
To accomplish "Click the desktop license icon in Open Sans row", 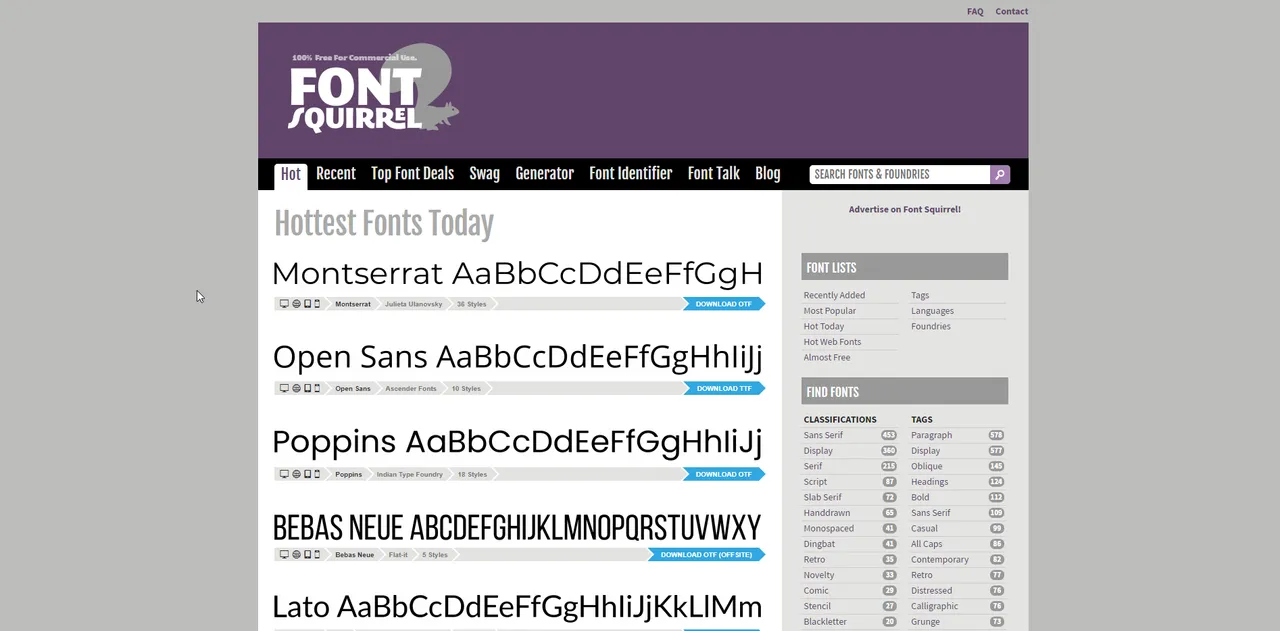I will pos(284,388).
